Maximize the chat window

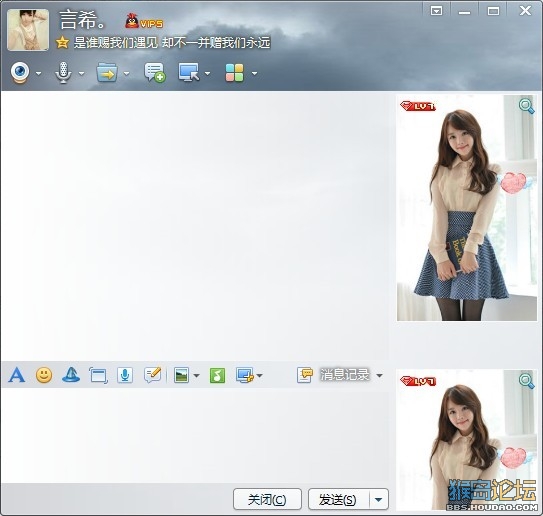493,11
